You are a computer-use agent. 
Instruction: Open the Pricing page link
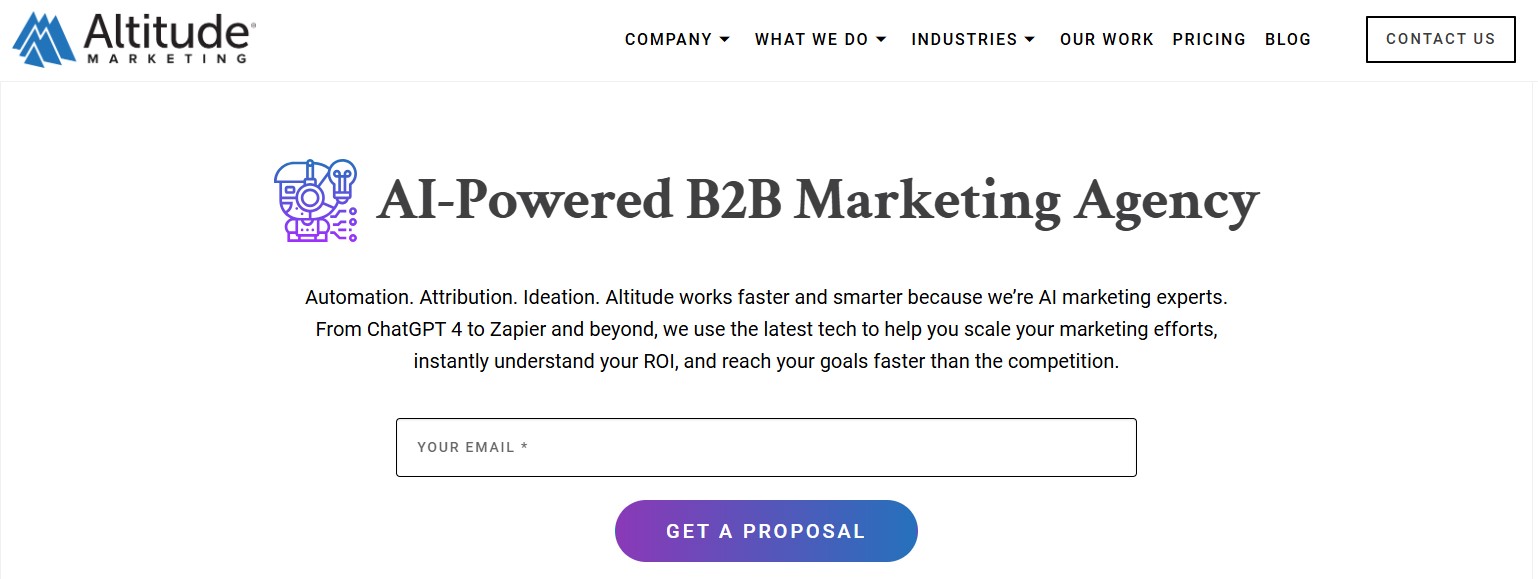point(1209,40)
